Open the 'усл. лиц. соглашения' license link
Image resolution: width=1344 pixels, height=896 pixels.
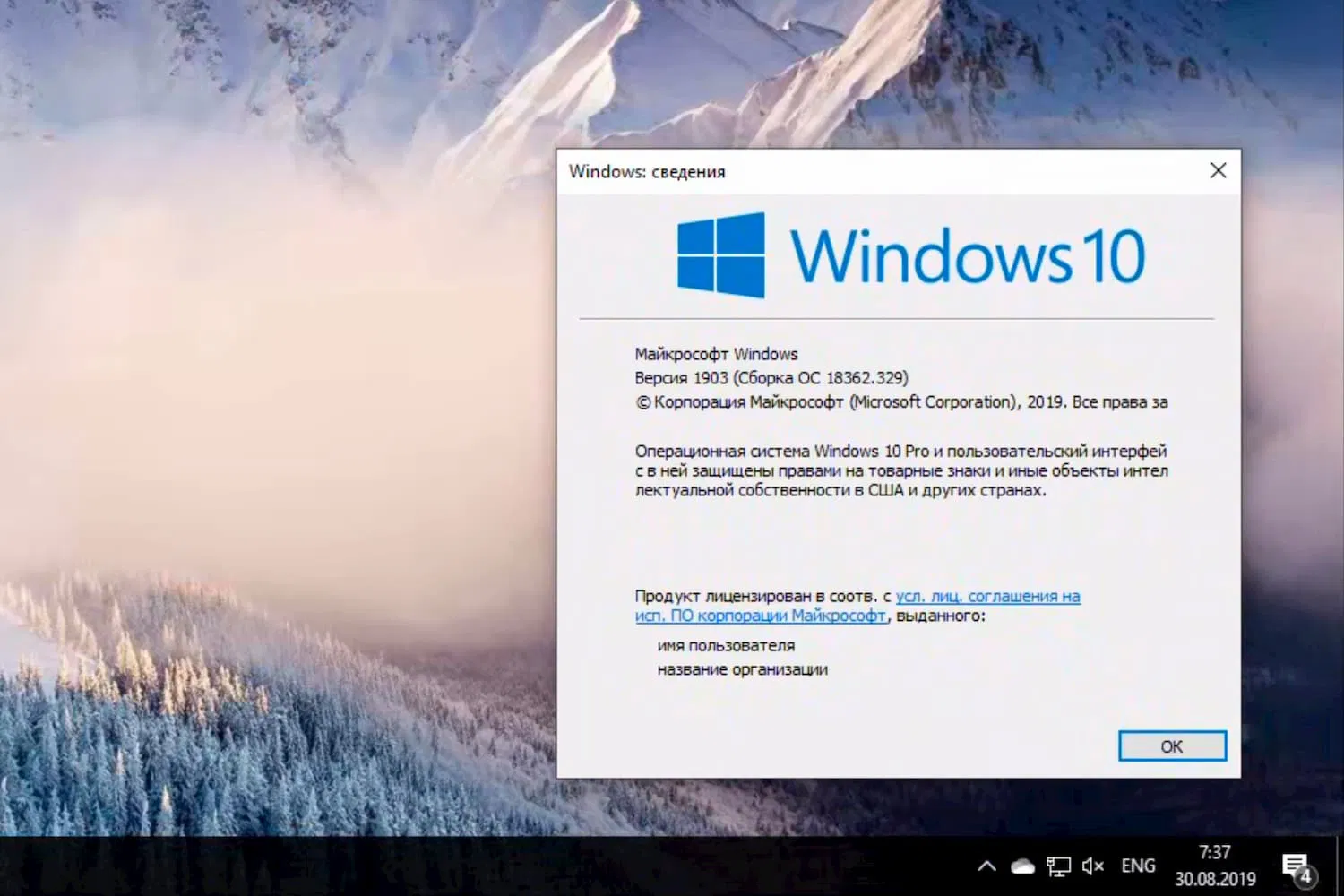tap(988, 596)
